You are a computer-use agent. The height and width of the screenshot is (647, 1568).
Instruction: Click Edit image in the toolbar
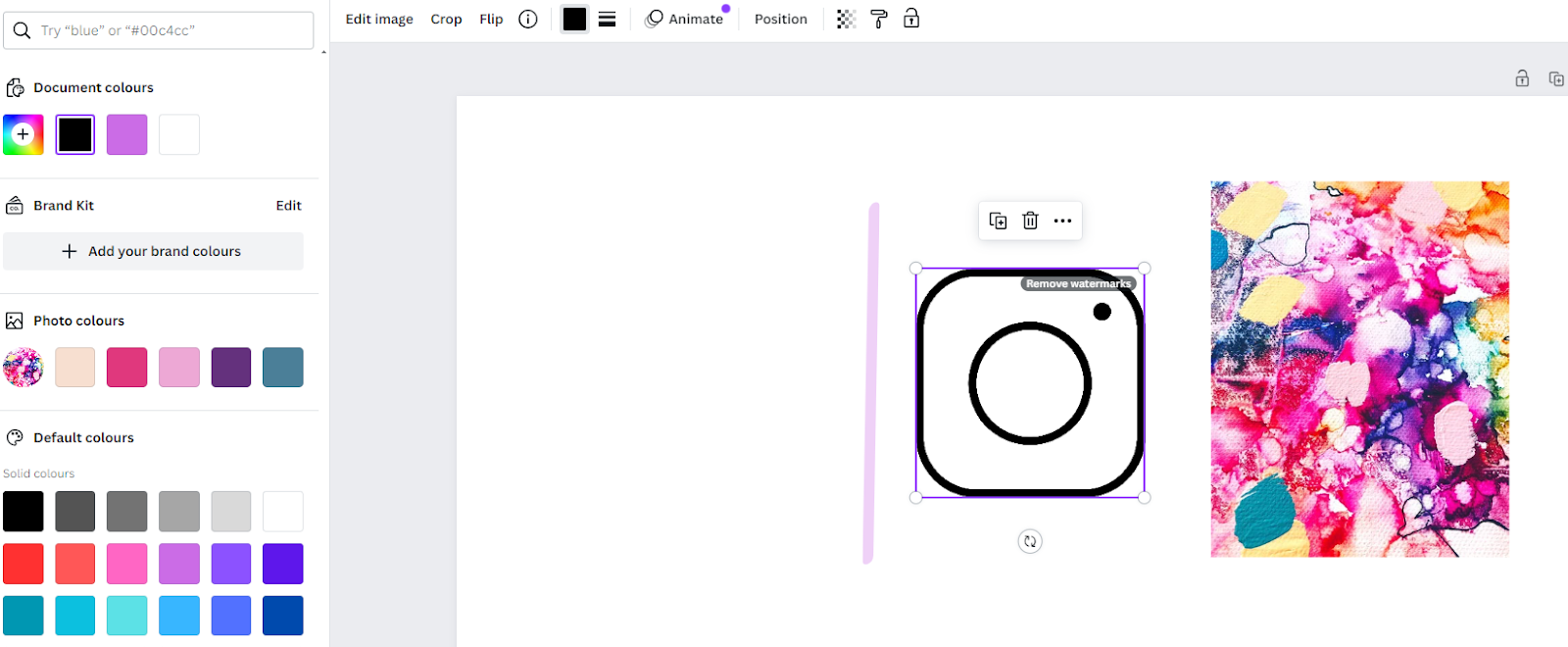379,19
